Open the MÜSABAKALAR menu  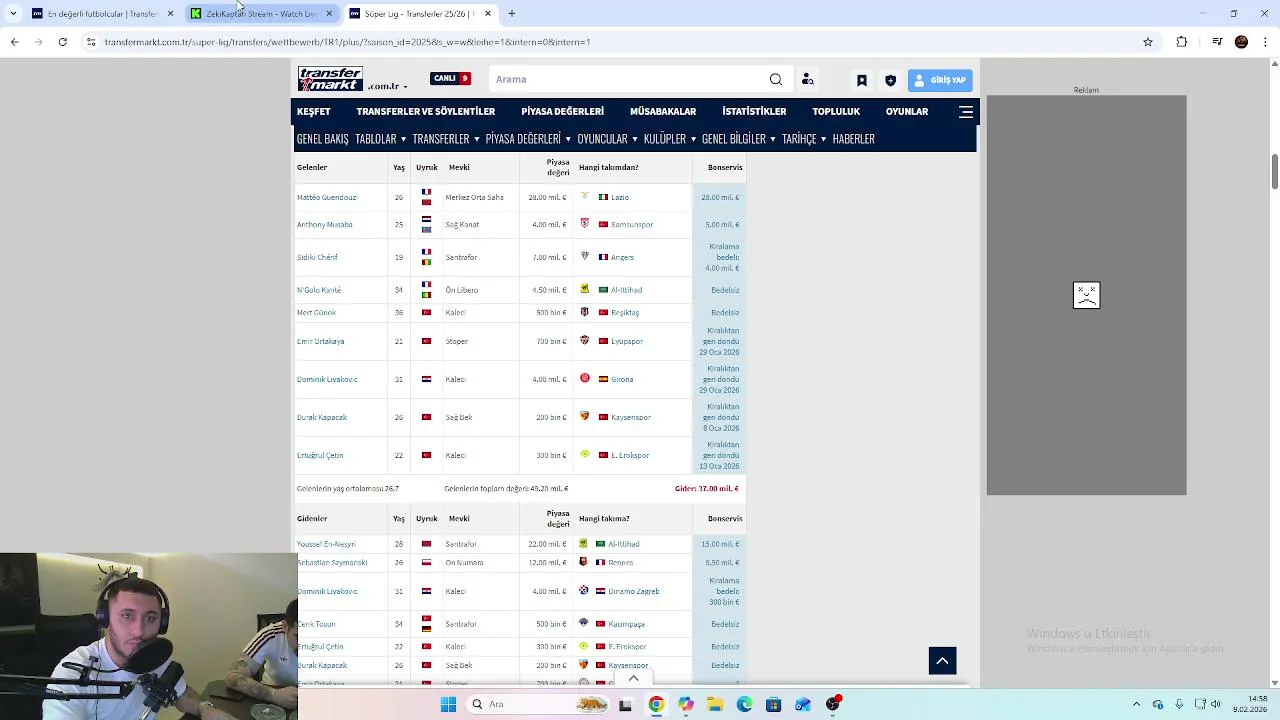(x=662, y=112)
